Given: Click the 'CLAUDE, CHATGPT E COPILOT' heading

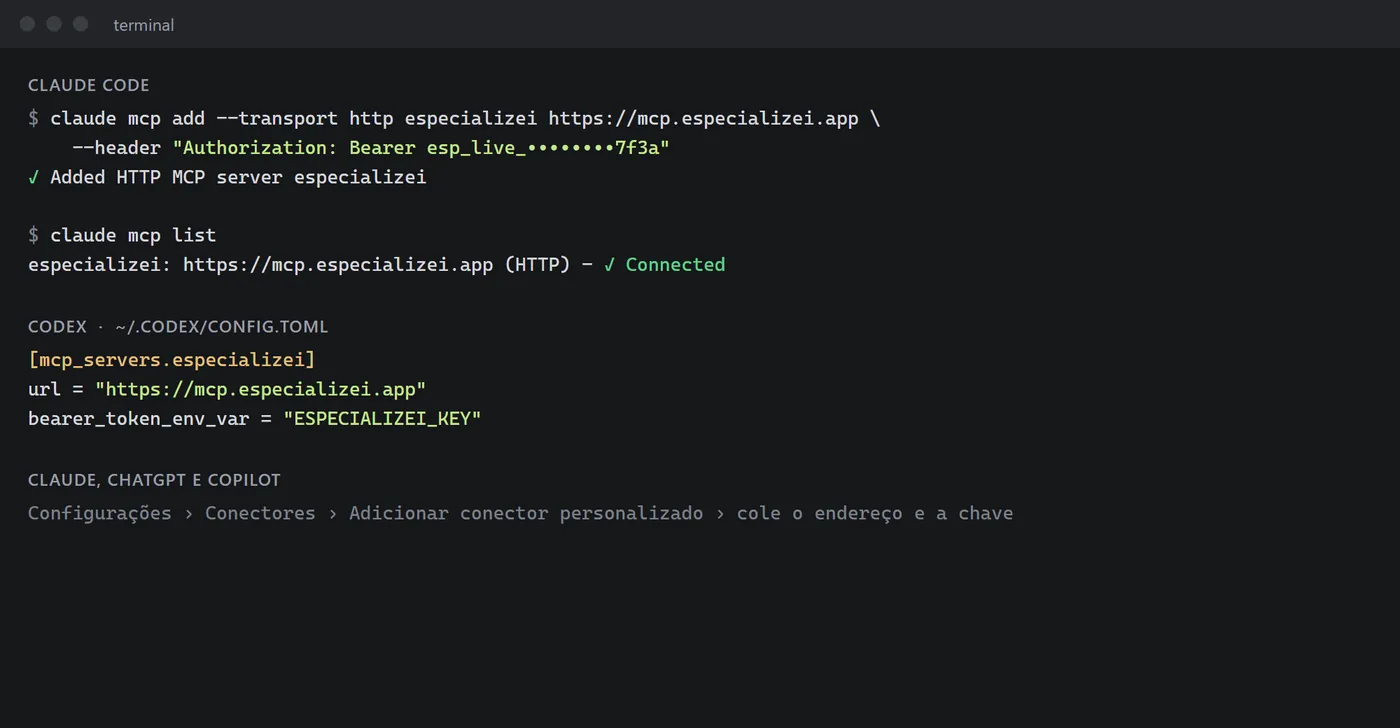Looking at the screenshot, I should [x=154, y=480].
